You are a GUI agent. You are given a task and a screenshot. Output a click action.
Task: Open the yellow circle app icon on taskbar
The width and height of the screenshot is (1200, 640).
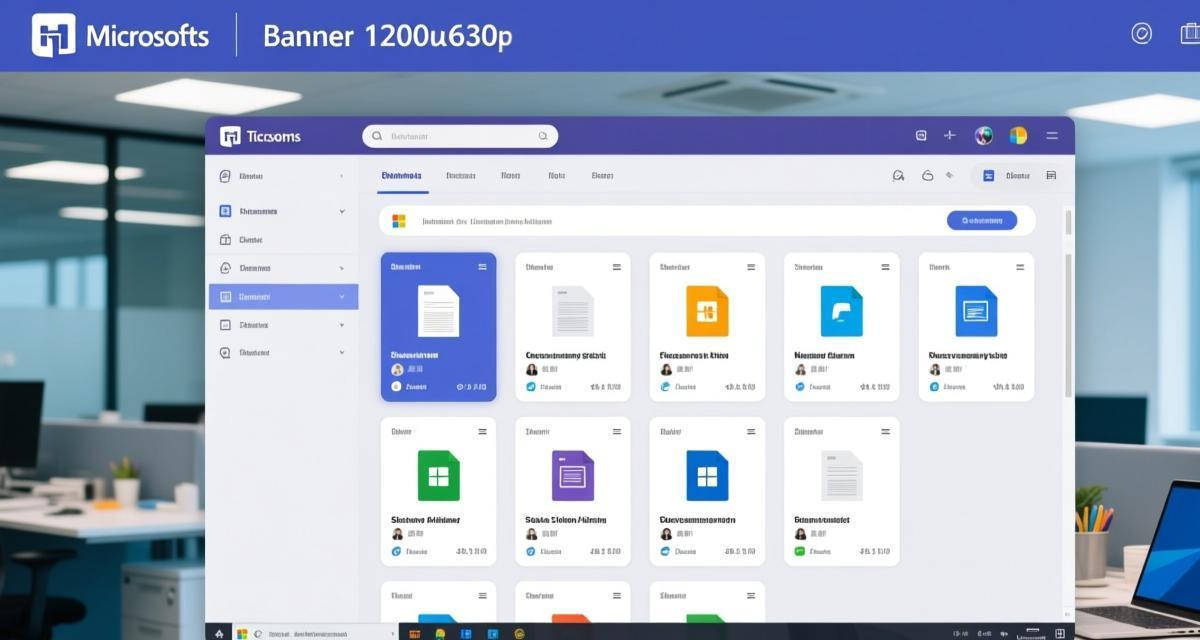point(519,633)
